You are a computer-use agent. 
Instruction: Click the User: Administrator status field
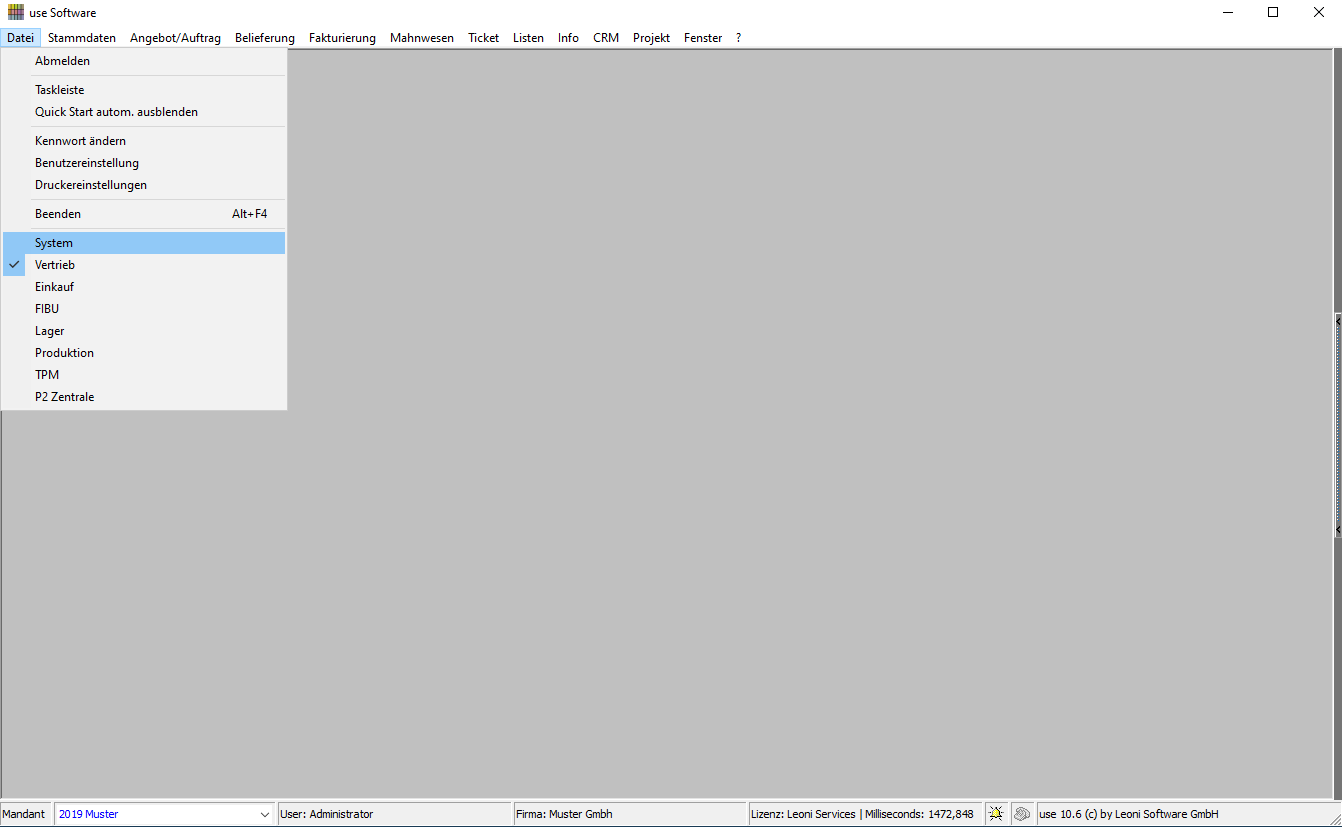(394, 814)
